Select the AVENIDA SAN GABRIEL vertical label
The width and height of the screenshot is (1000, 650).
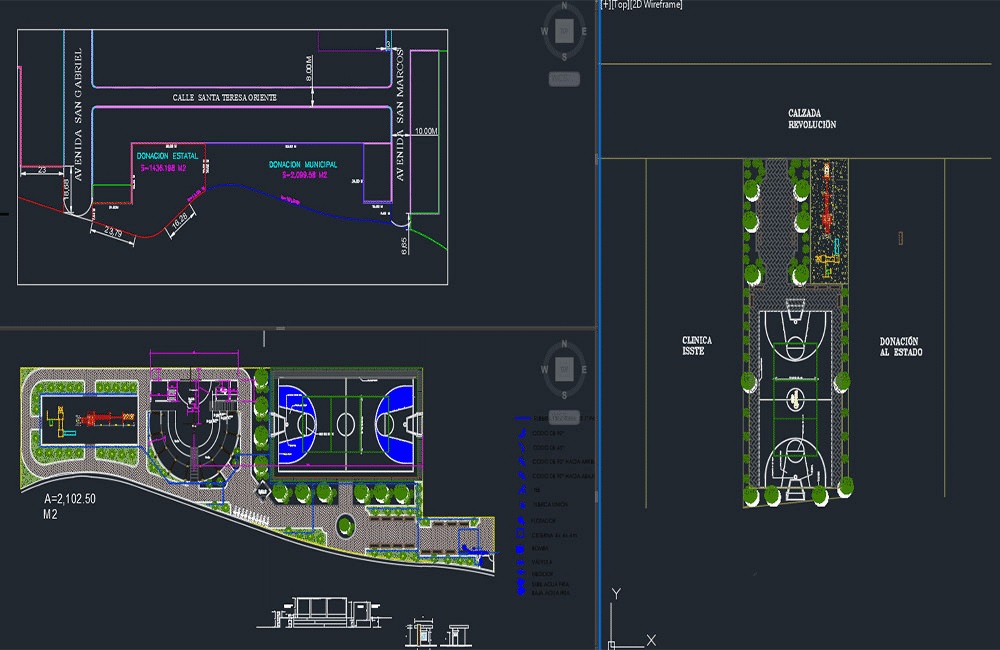[x=78, y=115]
